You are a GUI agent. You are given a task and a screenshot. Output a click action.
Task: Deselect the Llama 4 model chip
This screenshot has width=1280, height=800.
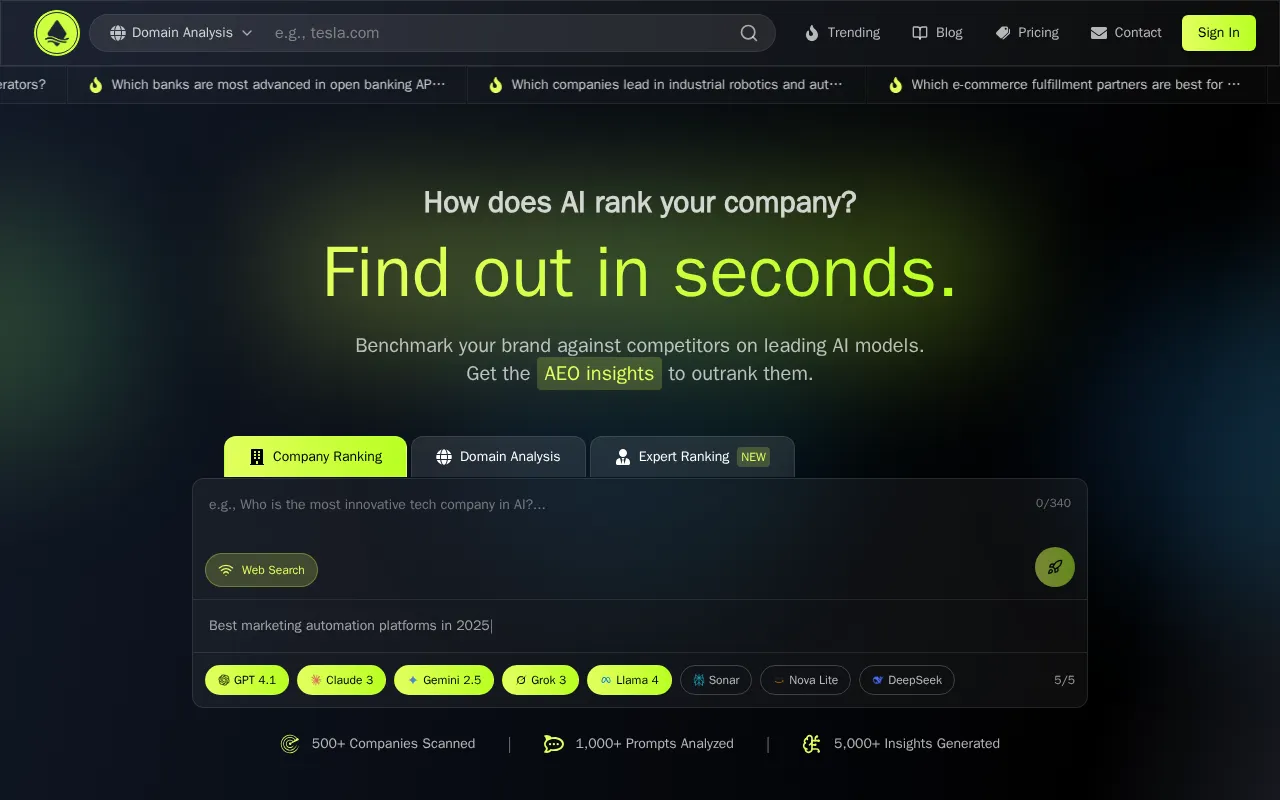(629, 680)
